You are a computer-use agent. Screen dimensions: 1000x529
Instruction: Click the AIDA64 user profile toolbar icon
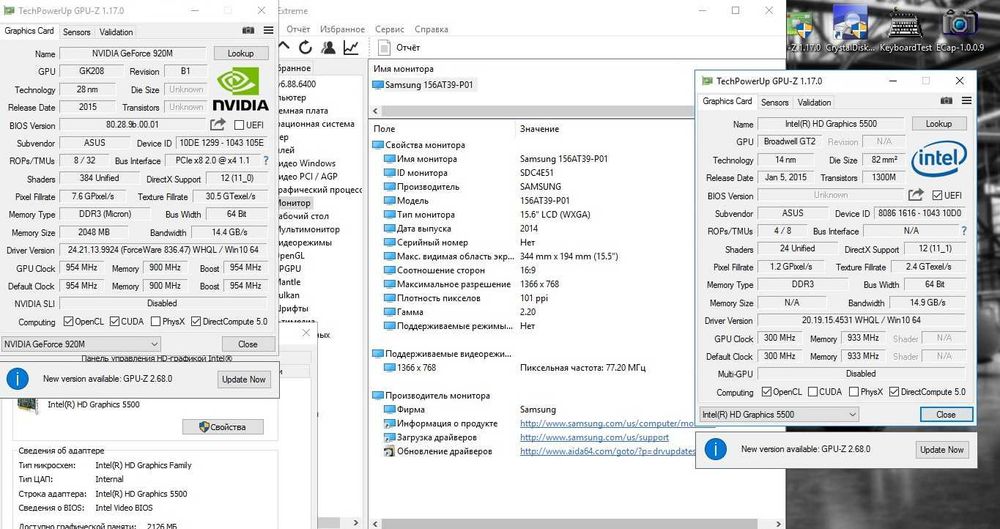pyautogui.click(x=328, y=47)
